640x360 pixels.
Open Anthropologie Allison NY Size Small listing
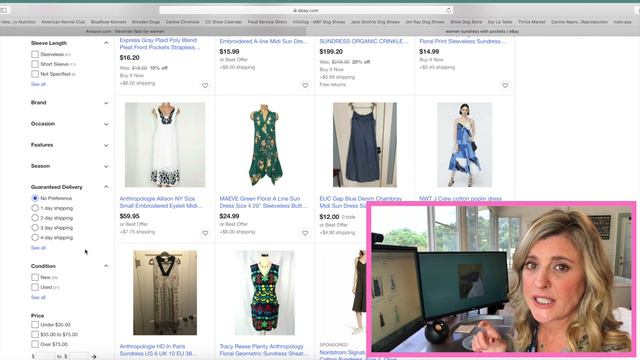[160, 202]
